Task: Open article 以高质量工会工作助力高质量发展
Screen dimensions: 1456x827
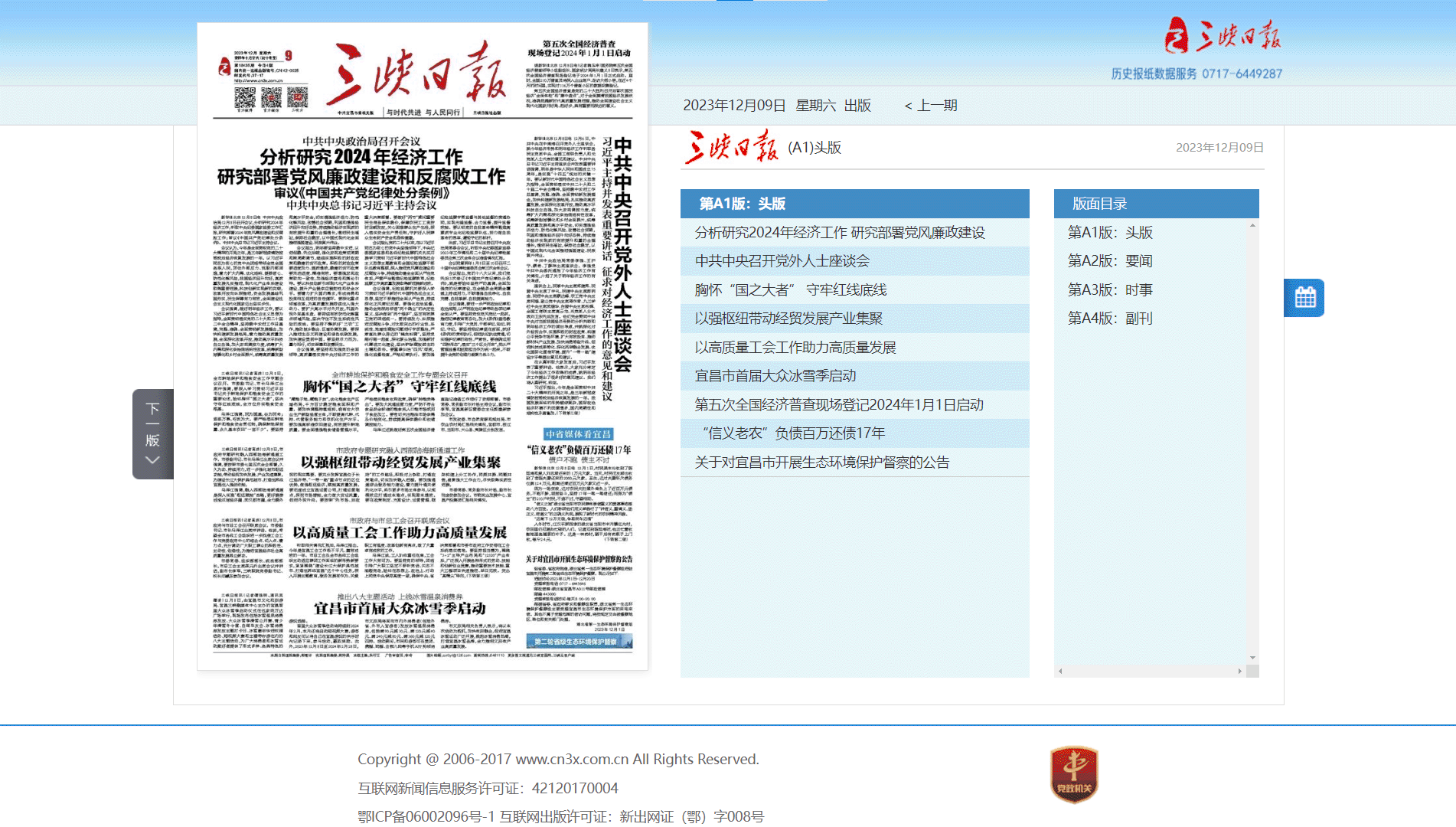Action: [795, 348]
